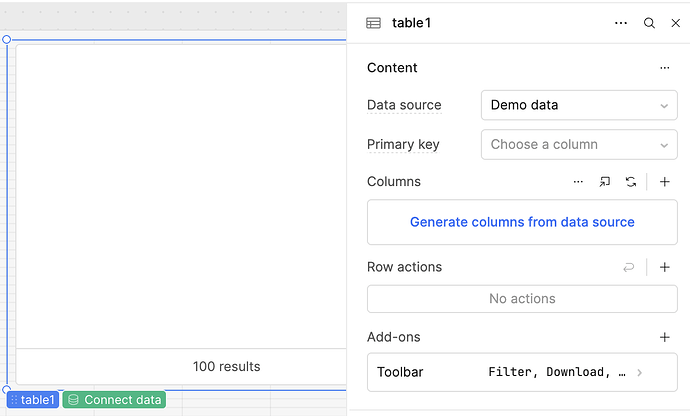The image size is (690, 416).
Task: Click the Row actions return arrow icon
Action: (x=628, y=267)
